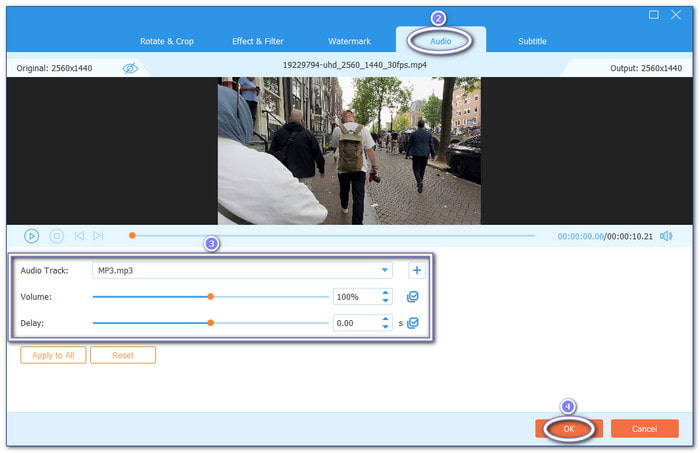Increase volume with up arrow
Image resolution: width=700 pixels, height=453 pixels.
click(385, 293)
